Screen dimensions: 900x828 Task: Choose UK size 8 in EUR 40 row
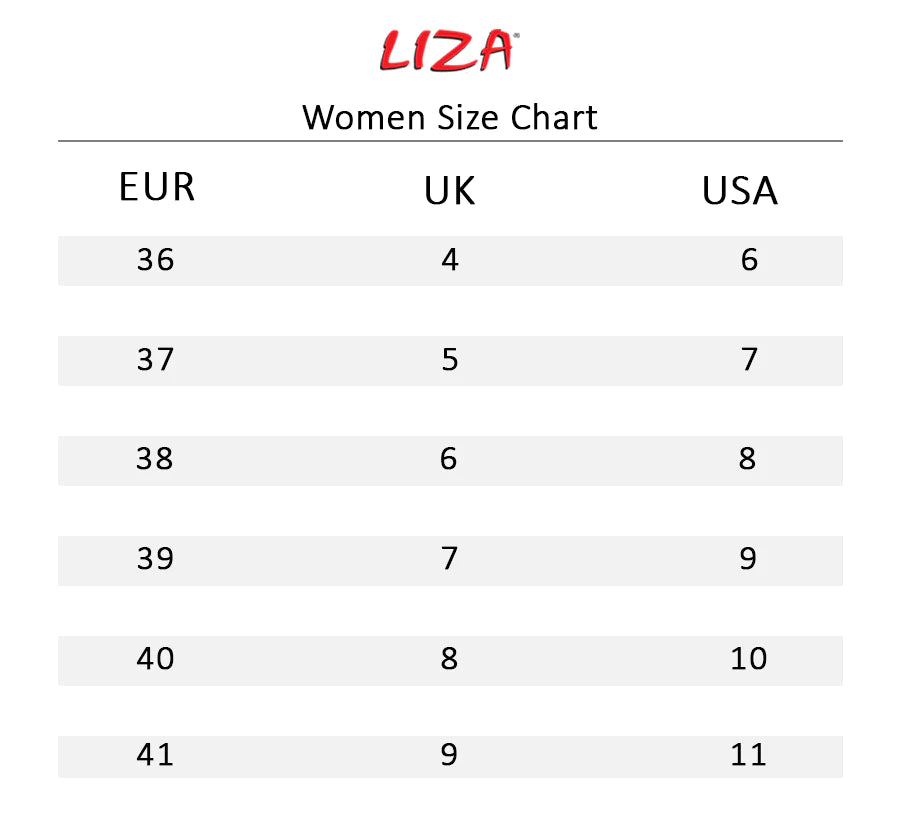(x=449, y=659)
